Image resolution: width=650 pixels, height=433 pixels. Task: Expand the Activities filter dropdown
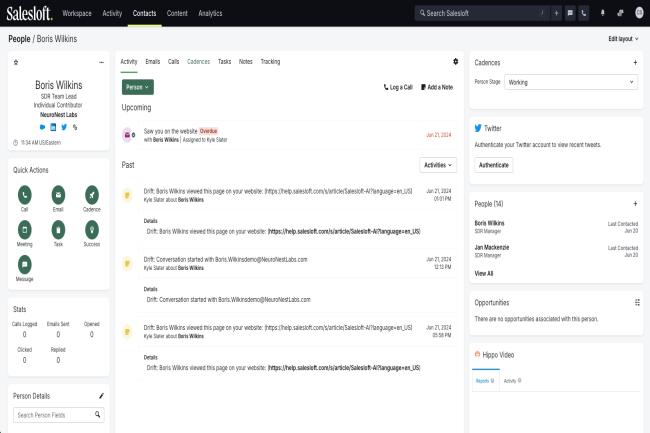click(438, 164)
